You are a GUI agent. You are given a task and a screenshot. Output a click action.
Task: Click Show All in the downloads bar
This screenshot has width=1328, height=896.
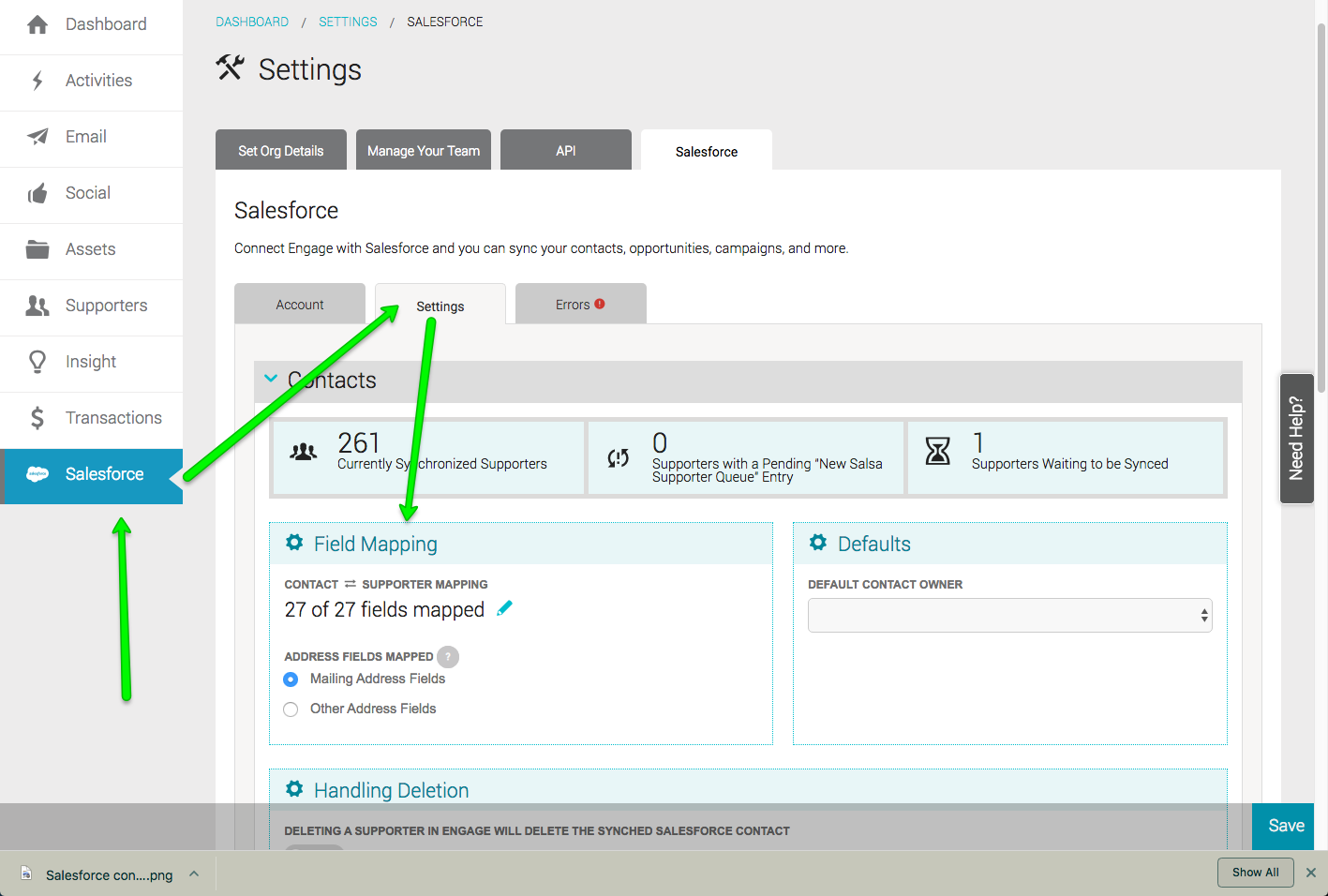1256,873
